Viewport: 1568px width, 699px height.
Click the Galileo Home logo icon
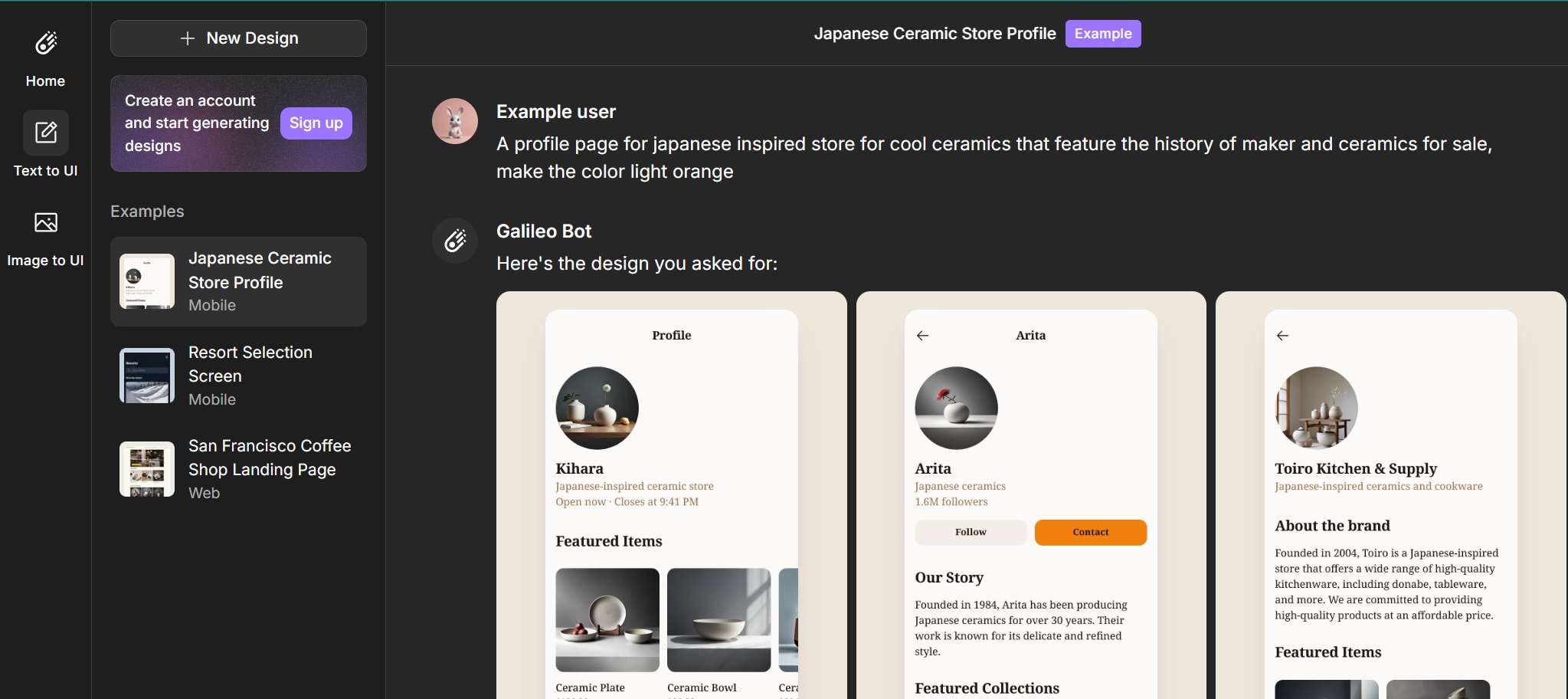(46, 44)
